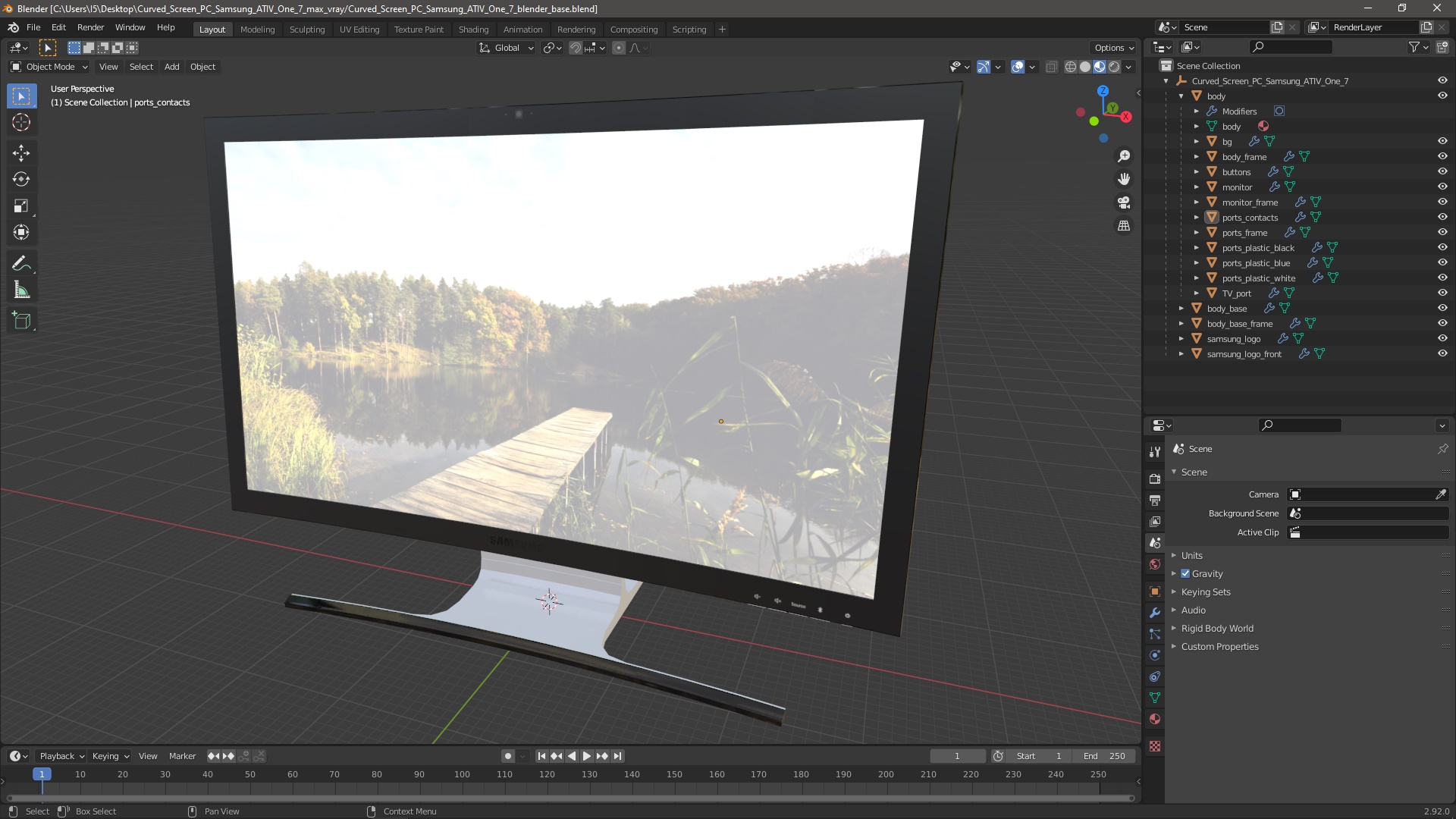Image resolution: width=1456 pixels, height=819 pixels.
Task: Open the viewport Add menu
Action: (x=172, y=67)
